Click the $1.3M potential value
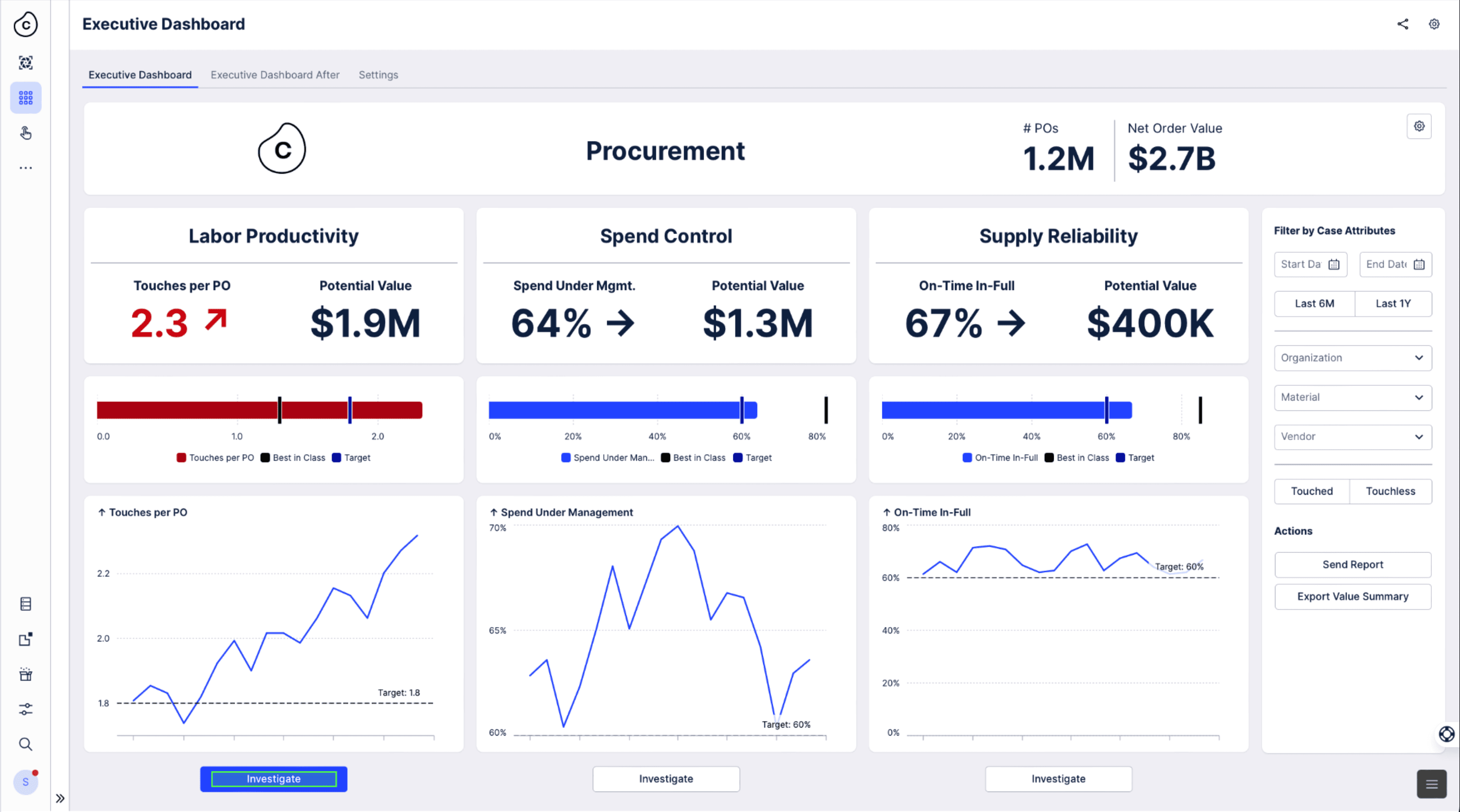 (x=758, y=324)
